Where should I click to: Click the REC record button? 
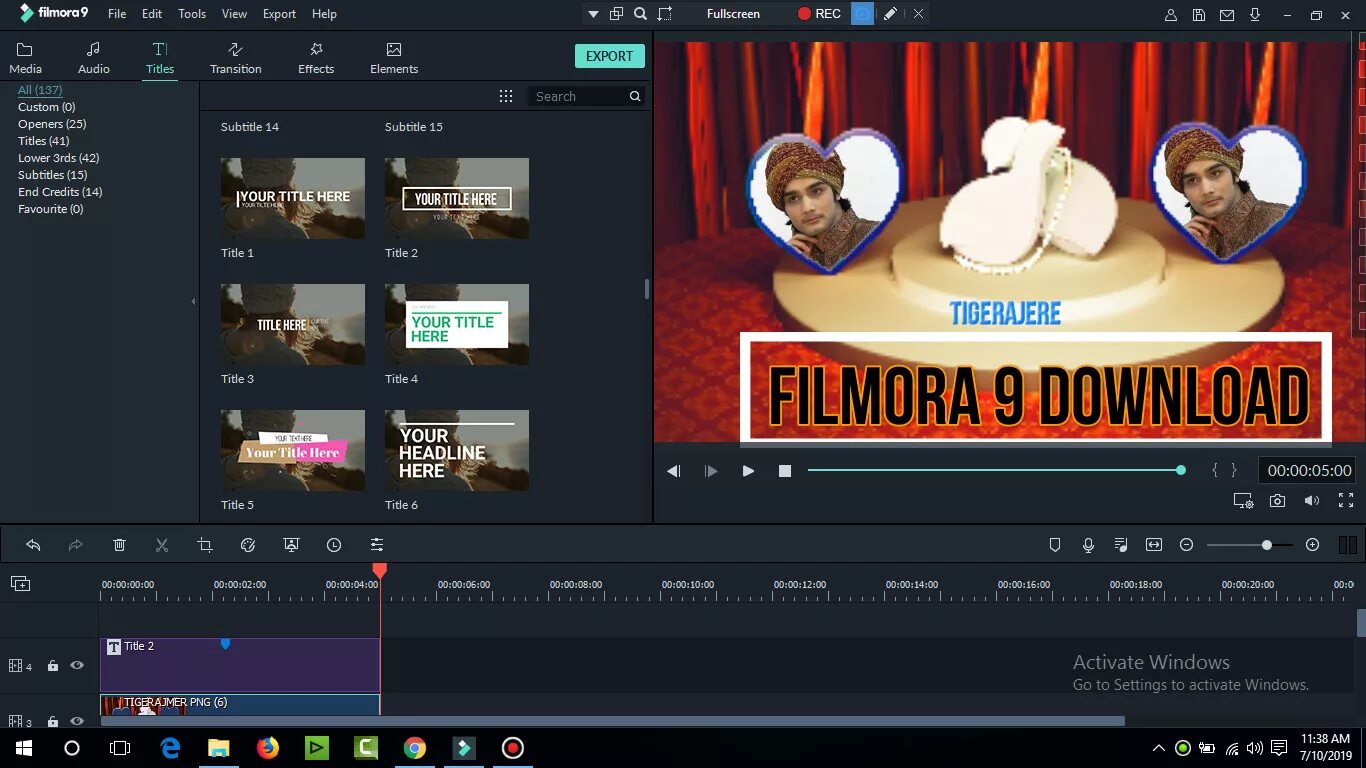[819, 14]
